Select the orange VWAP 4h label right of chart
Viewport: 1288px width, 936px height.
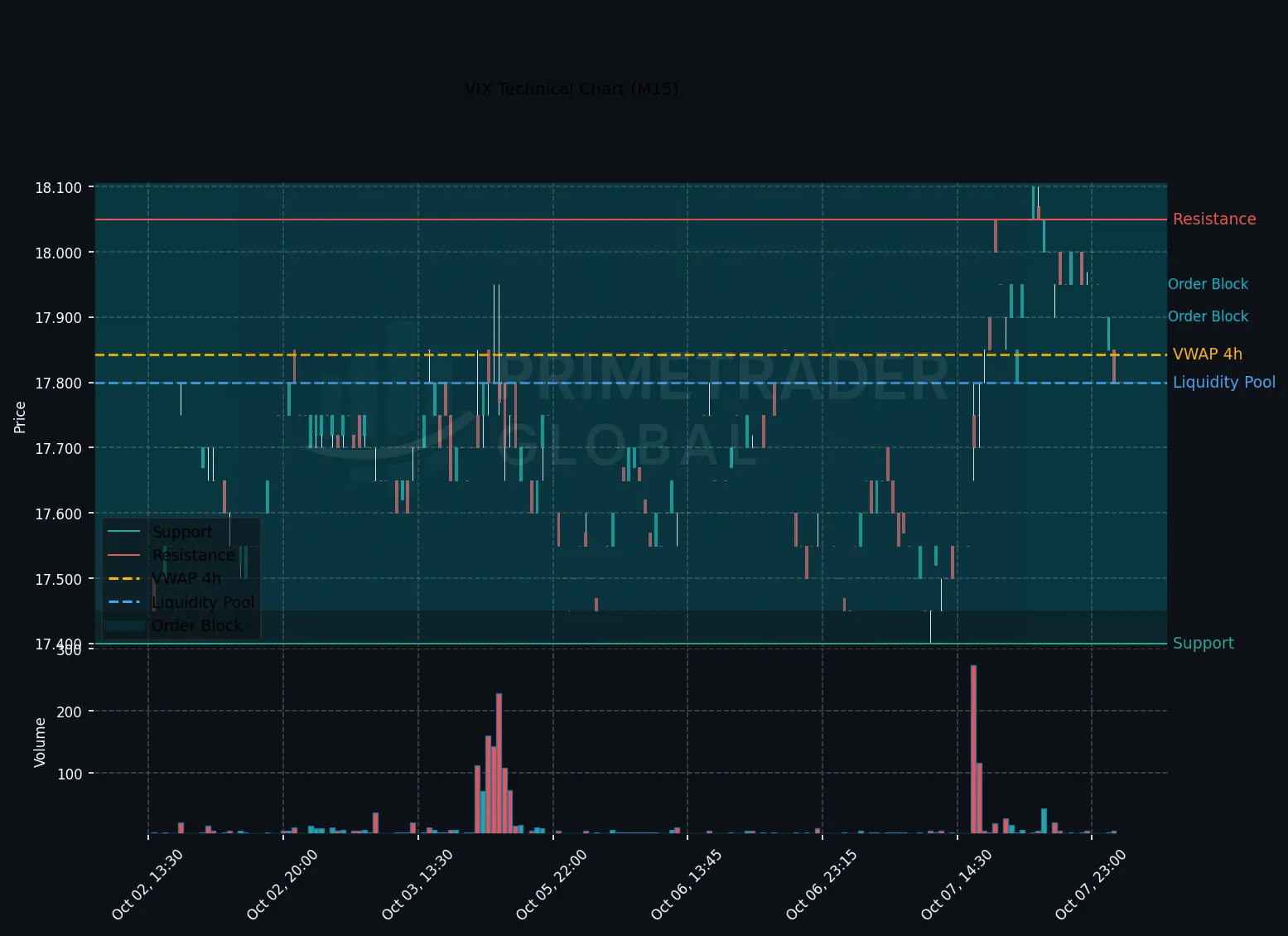(1208, 354)
